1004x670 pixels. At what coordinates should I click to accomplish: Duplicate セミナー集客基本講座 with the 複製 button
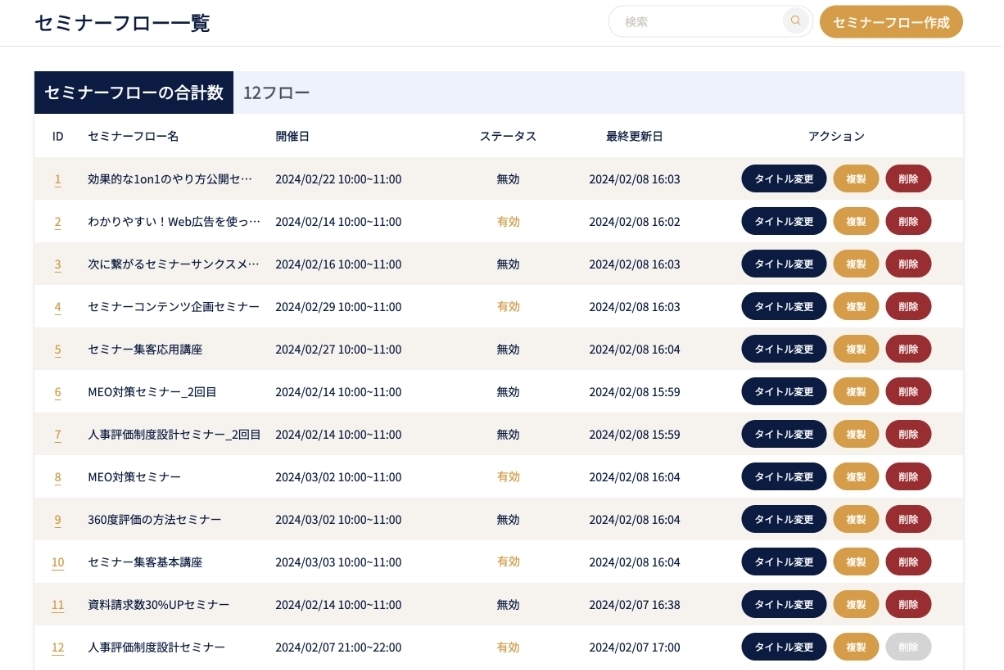(x=856, y=562)
